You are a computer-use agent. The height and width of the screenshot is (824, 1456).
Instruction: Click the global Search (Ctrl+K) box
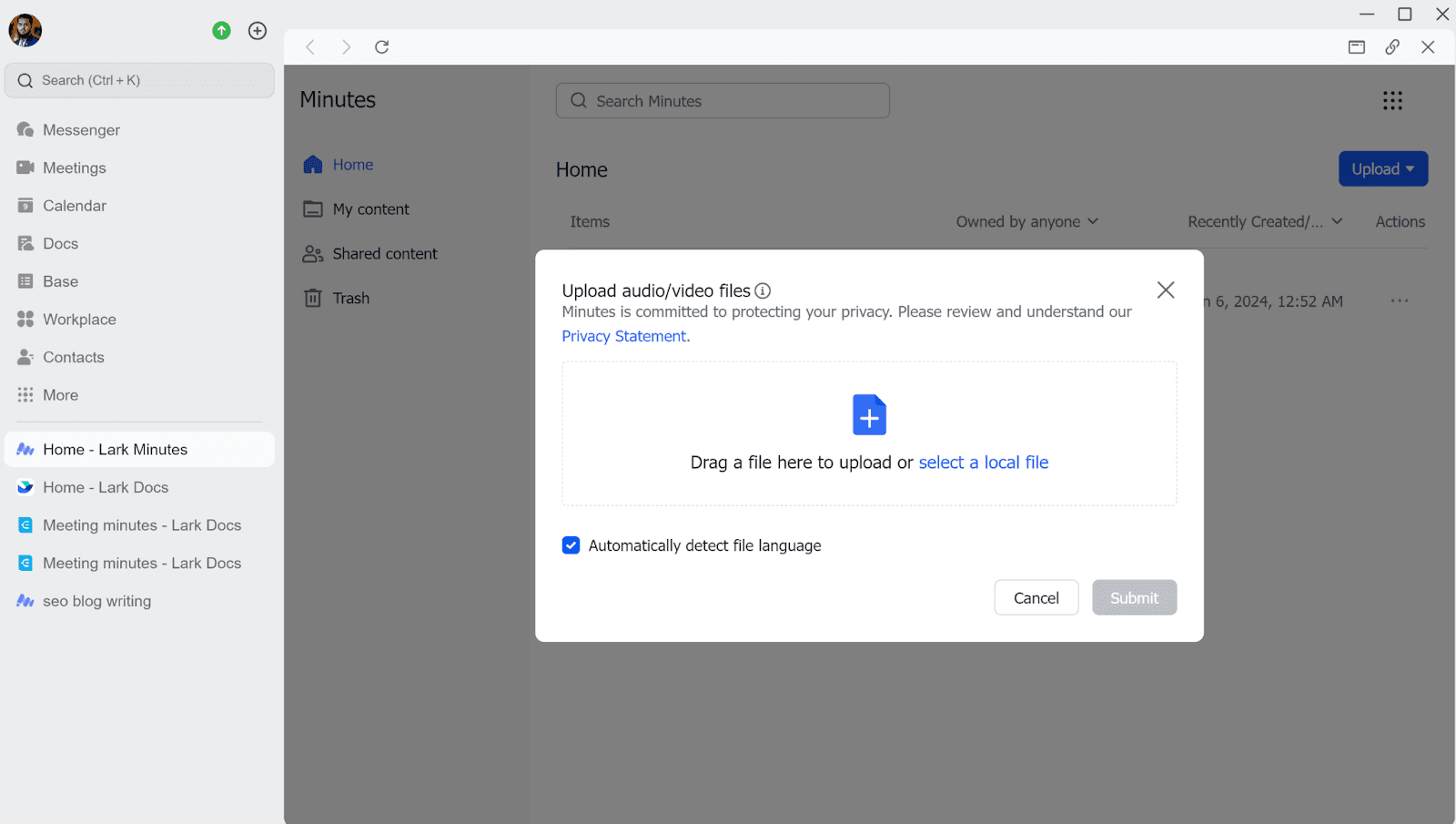139,80
